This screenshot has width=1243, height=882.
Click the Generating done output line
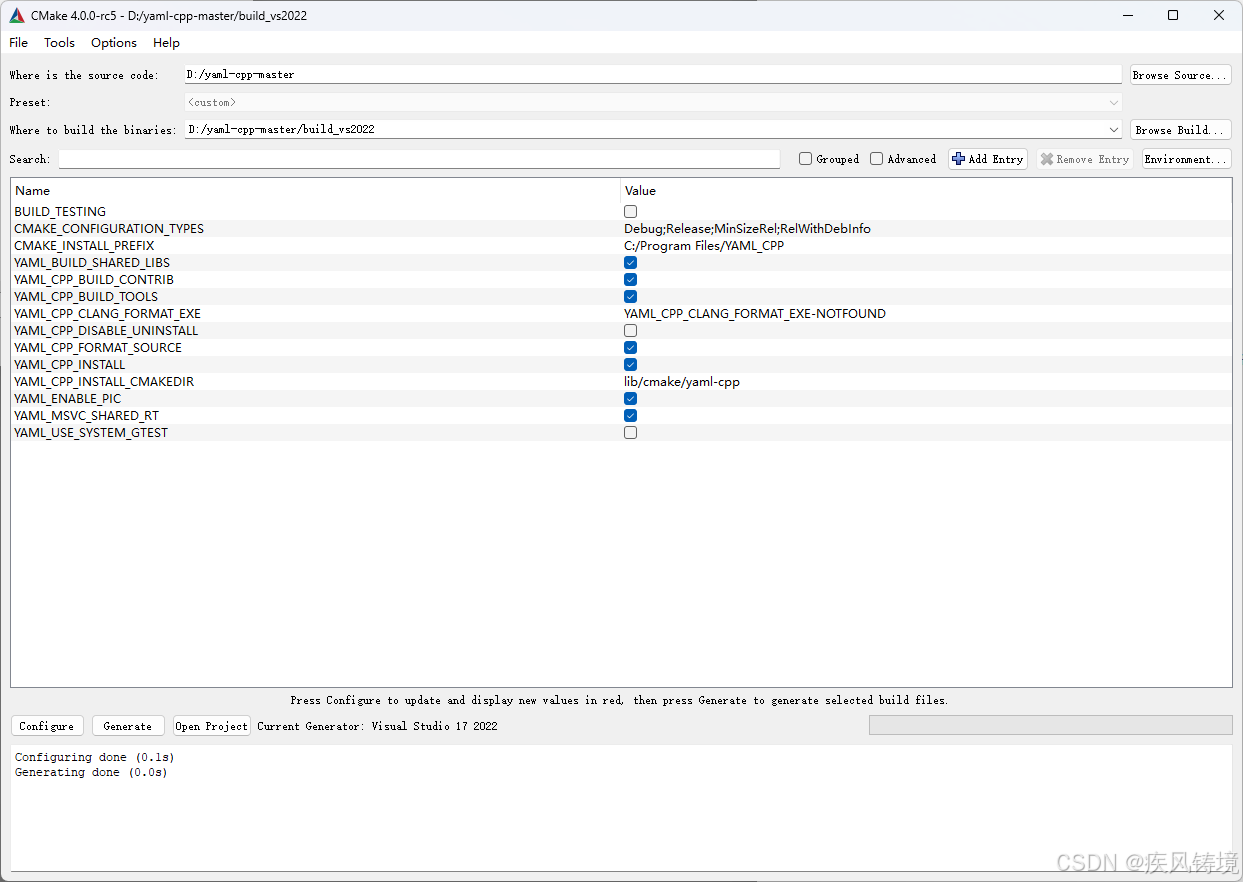[91, 773]
